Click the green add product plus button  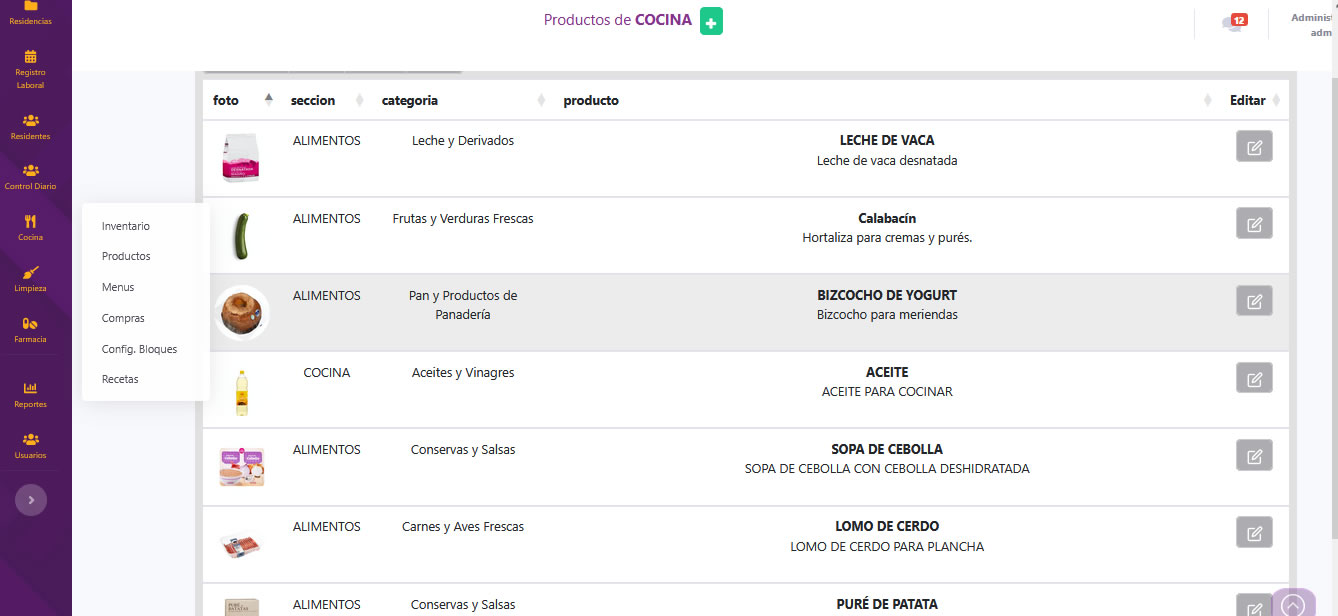pos(711,21)
